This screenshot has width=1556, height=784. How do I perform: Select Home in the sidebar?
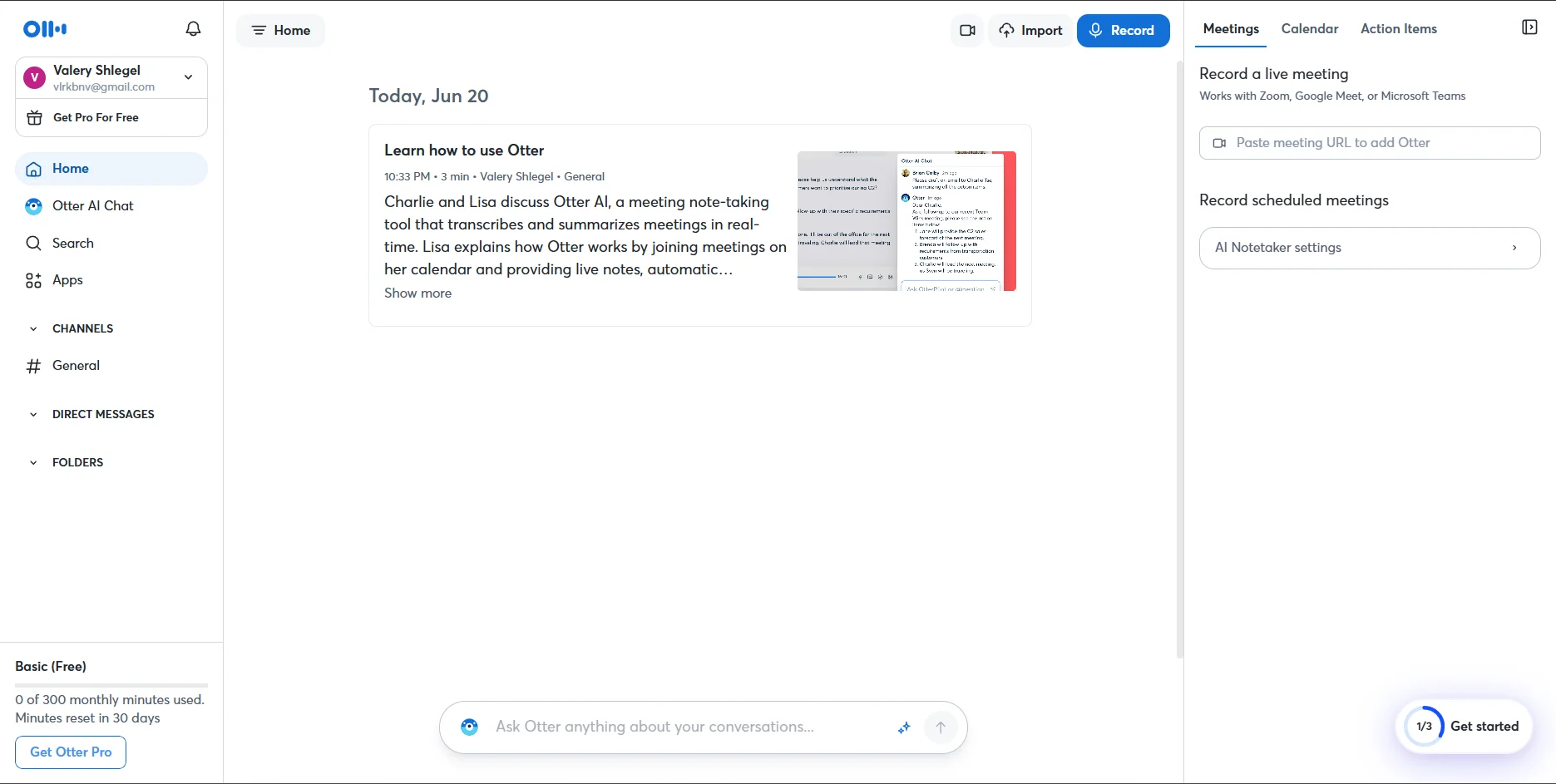point(111,169)
